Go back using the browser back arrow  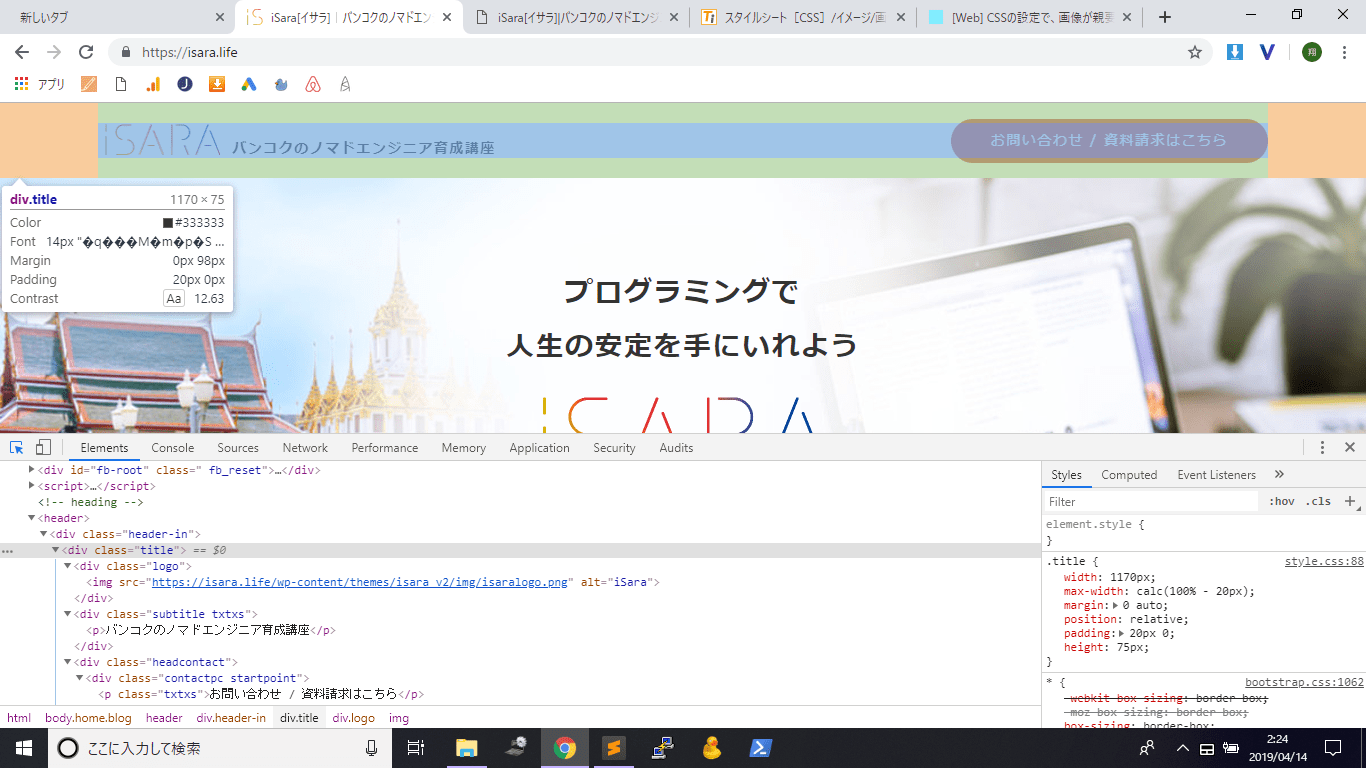[22, 52]
